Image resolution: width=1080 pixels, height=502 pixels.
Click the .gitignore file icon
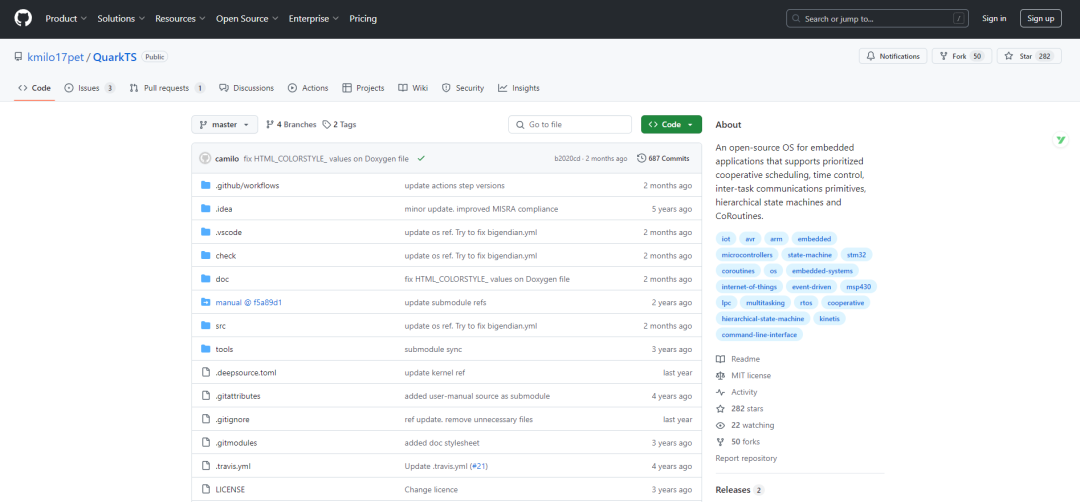pos(205,419)
